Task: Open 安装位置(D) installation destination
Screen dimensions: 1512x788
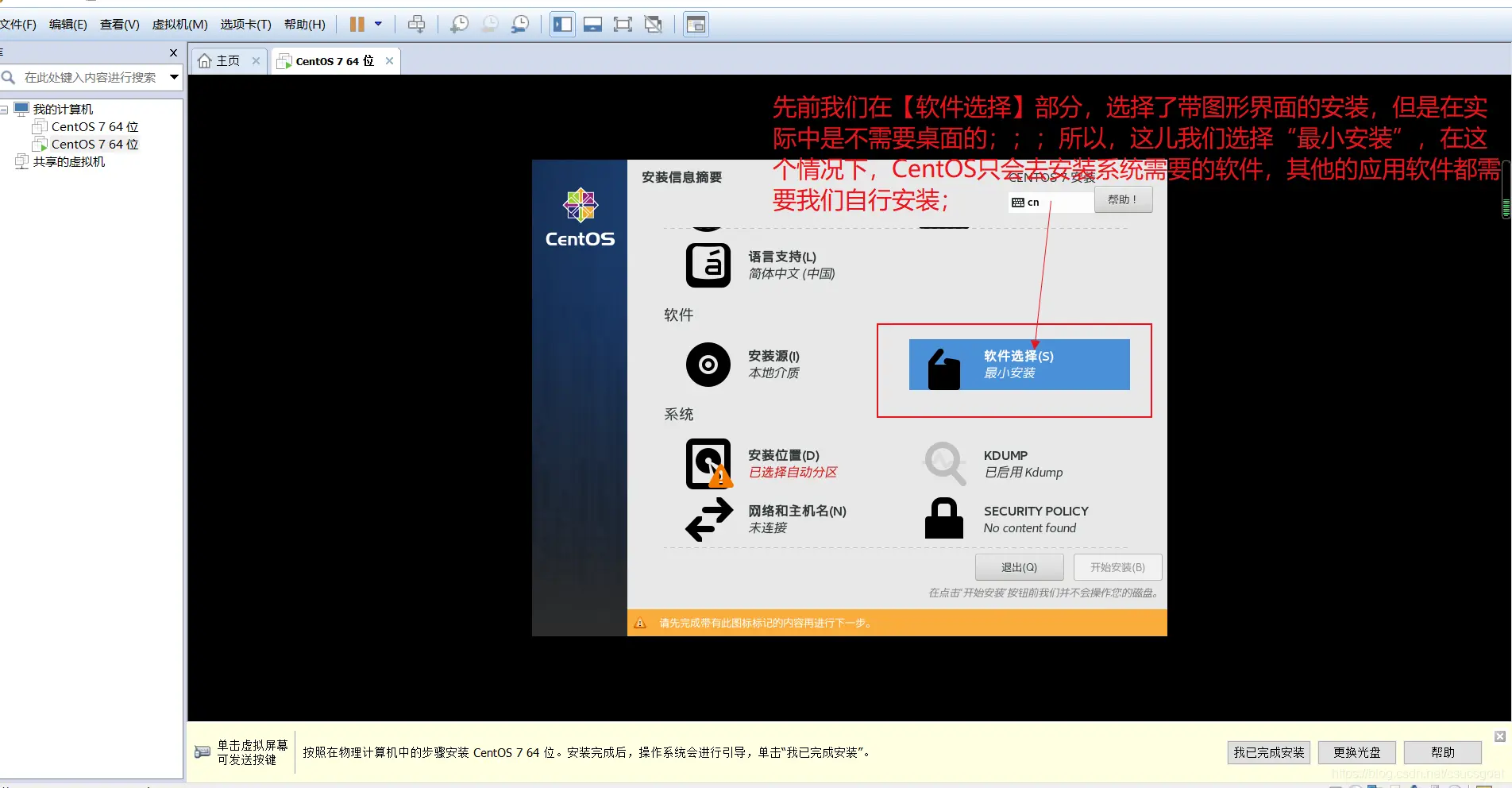Action: click(x=762, y=464)
